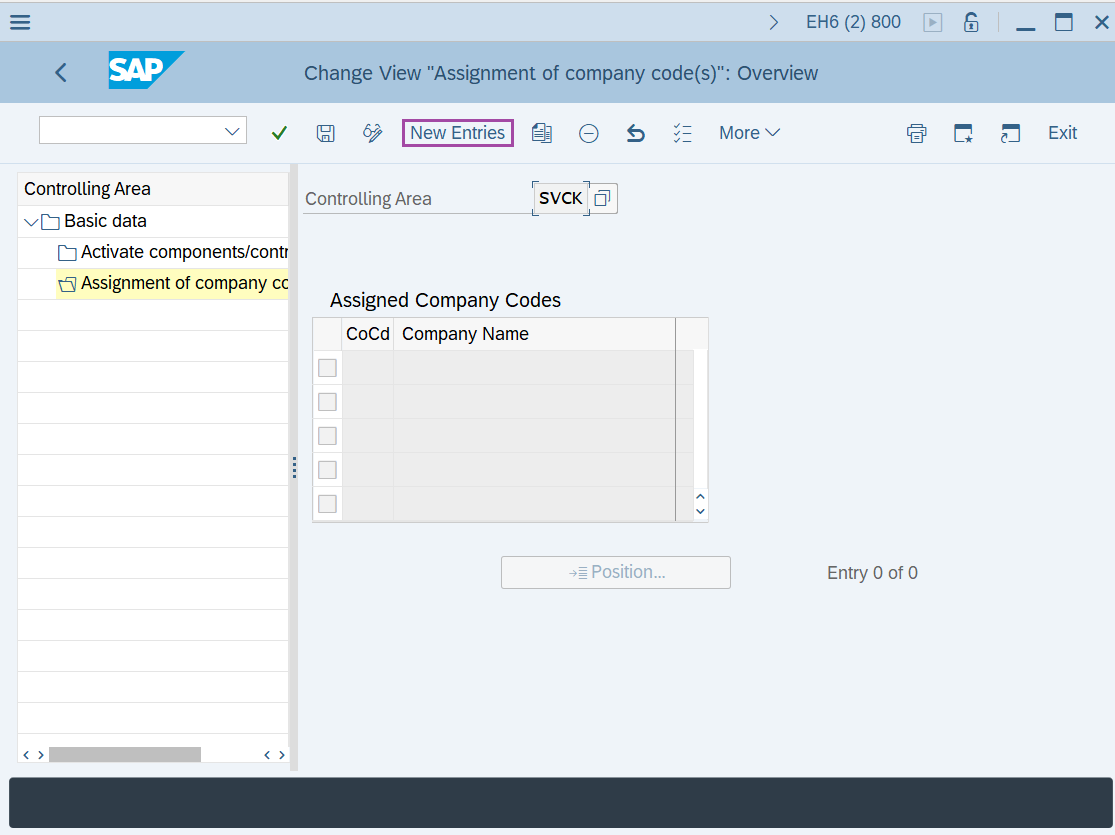The image size is (1115, 835).
Task: Click the Select All list icon
Action: click(683, 133)
